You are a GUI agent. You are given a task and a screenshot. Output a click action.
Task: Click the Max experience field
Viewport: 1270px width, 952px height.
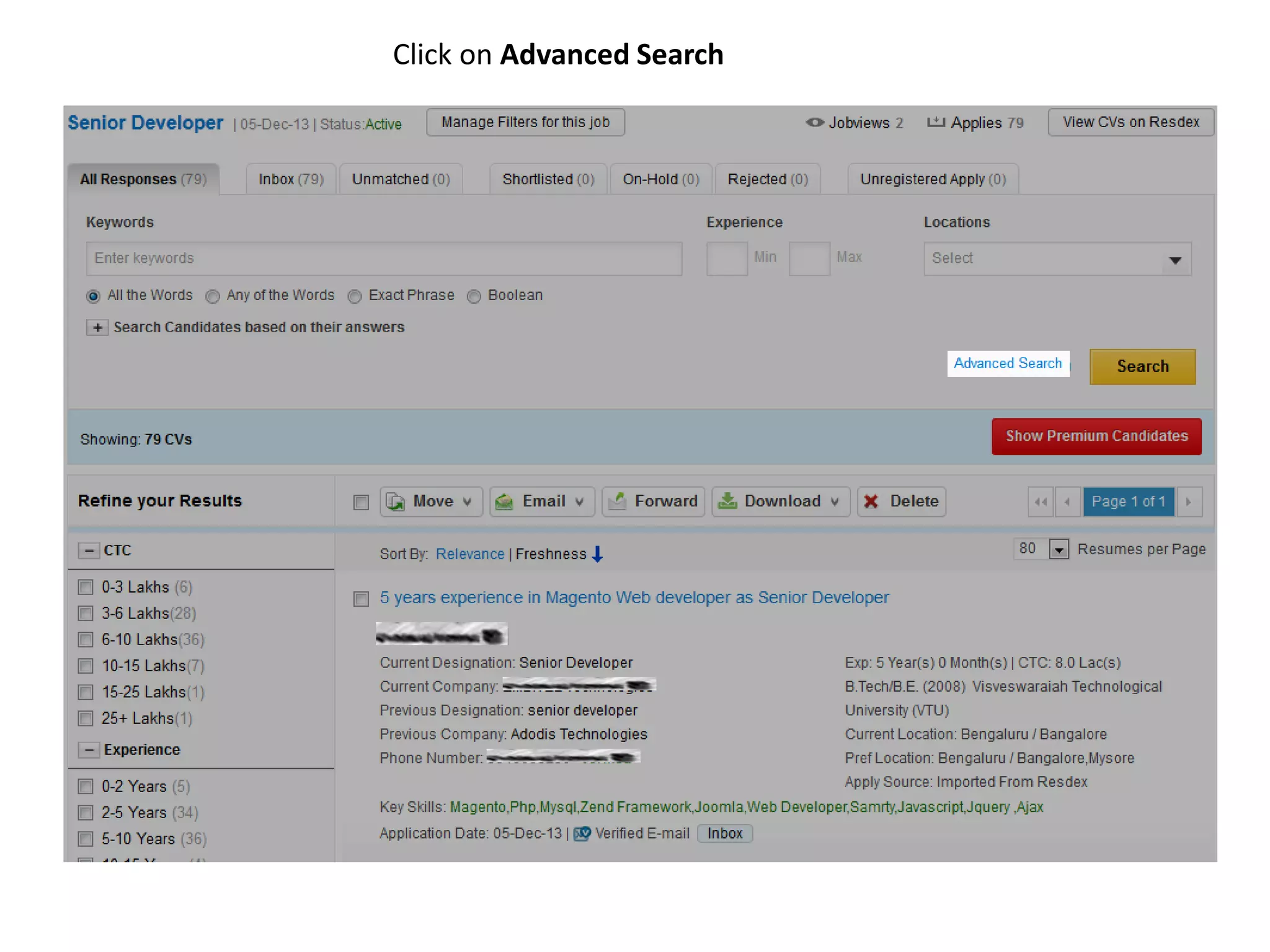809,258
